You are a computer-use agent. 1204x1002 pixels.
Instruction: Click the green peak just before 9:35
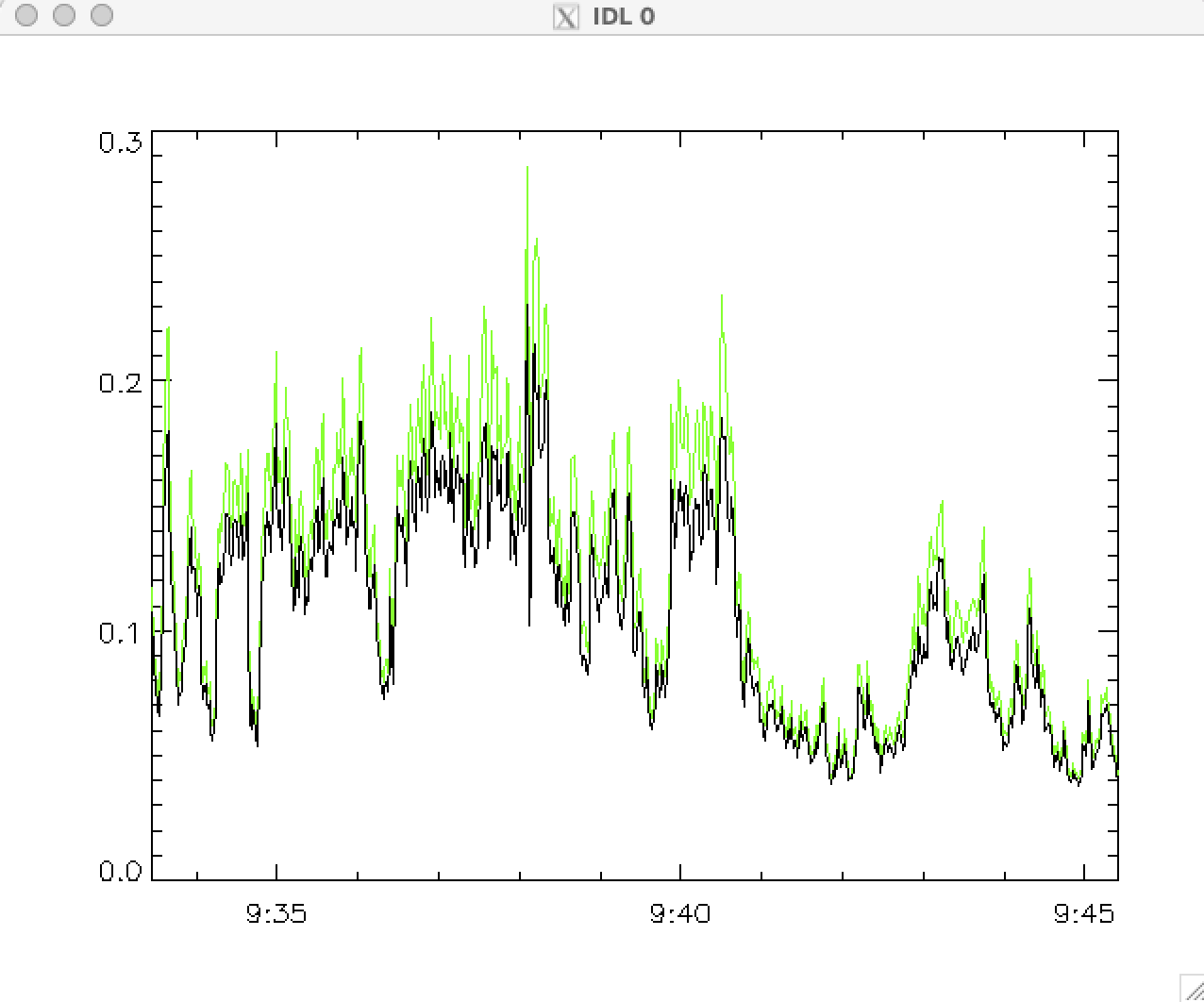pos(276,353)
